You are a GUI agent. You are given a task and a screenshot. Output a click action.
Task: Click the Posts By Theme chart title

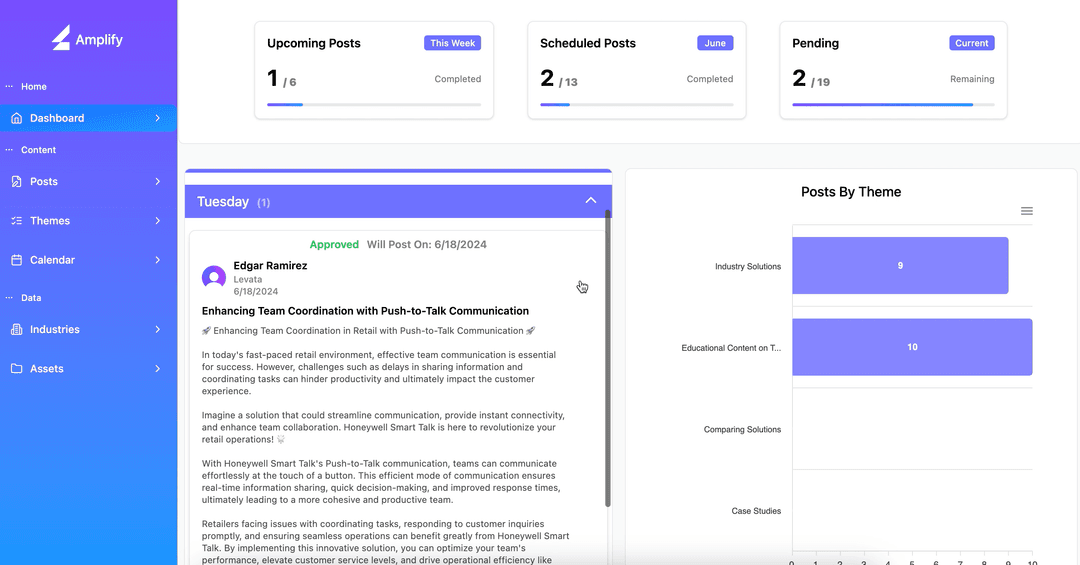pos(851,192)
